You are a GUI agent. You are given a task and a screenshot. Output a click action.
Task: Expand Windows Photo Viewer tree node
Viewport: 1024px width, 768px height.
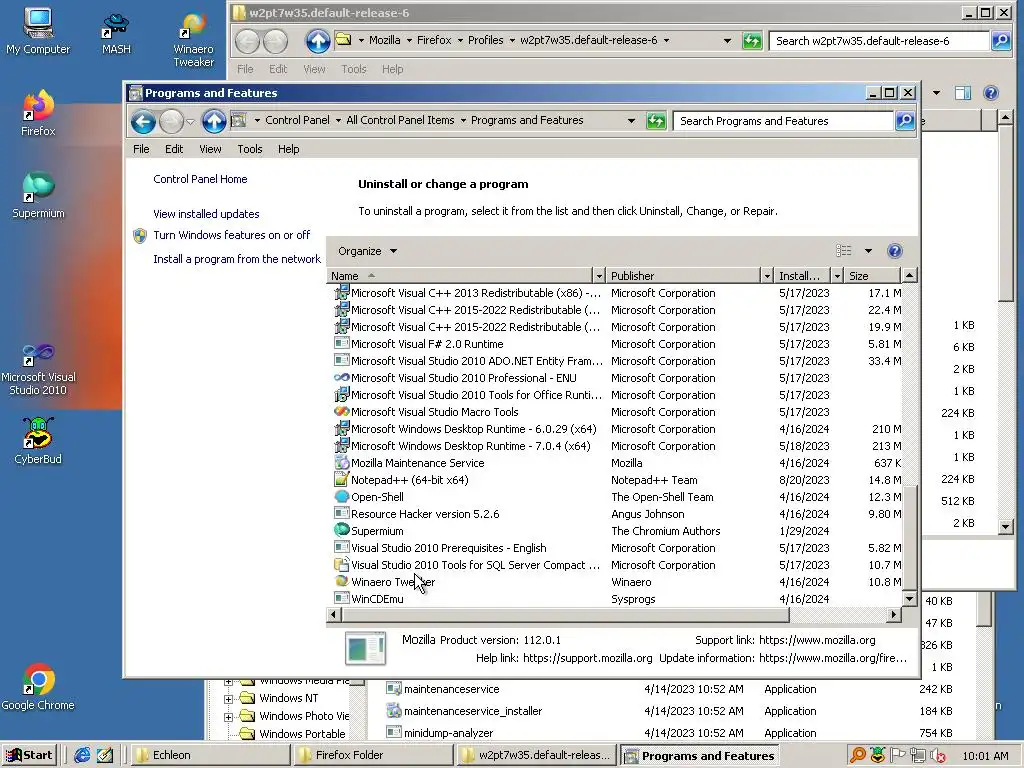pyautogui.click(x=228, y=716)
